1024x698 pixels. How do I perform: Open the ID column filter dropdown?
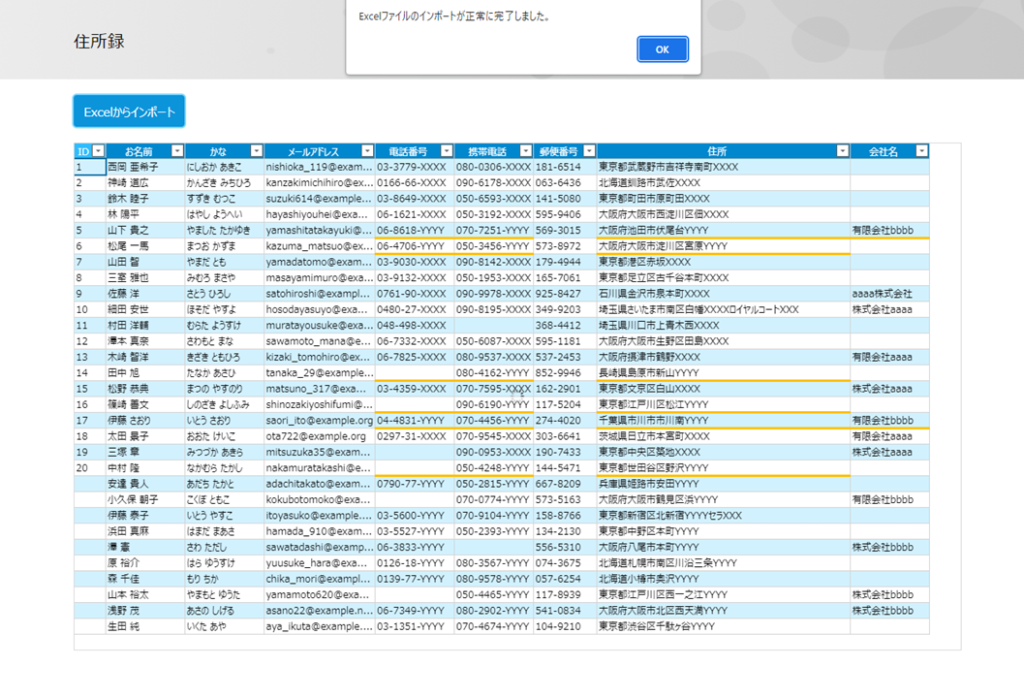(x=98, y=151)
